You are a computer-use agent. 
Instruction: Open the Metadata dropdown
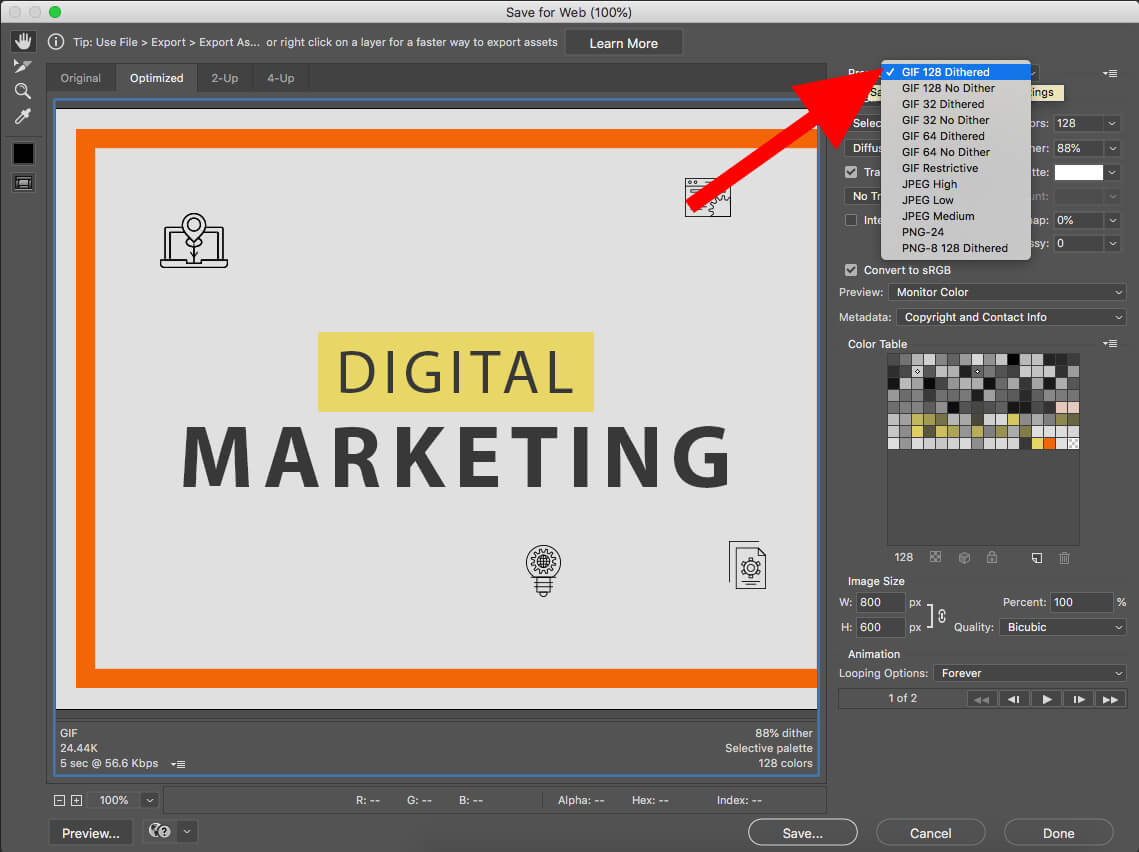coord(1011,317)
